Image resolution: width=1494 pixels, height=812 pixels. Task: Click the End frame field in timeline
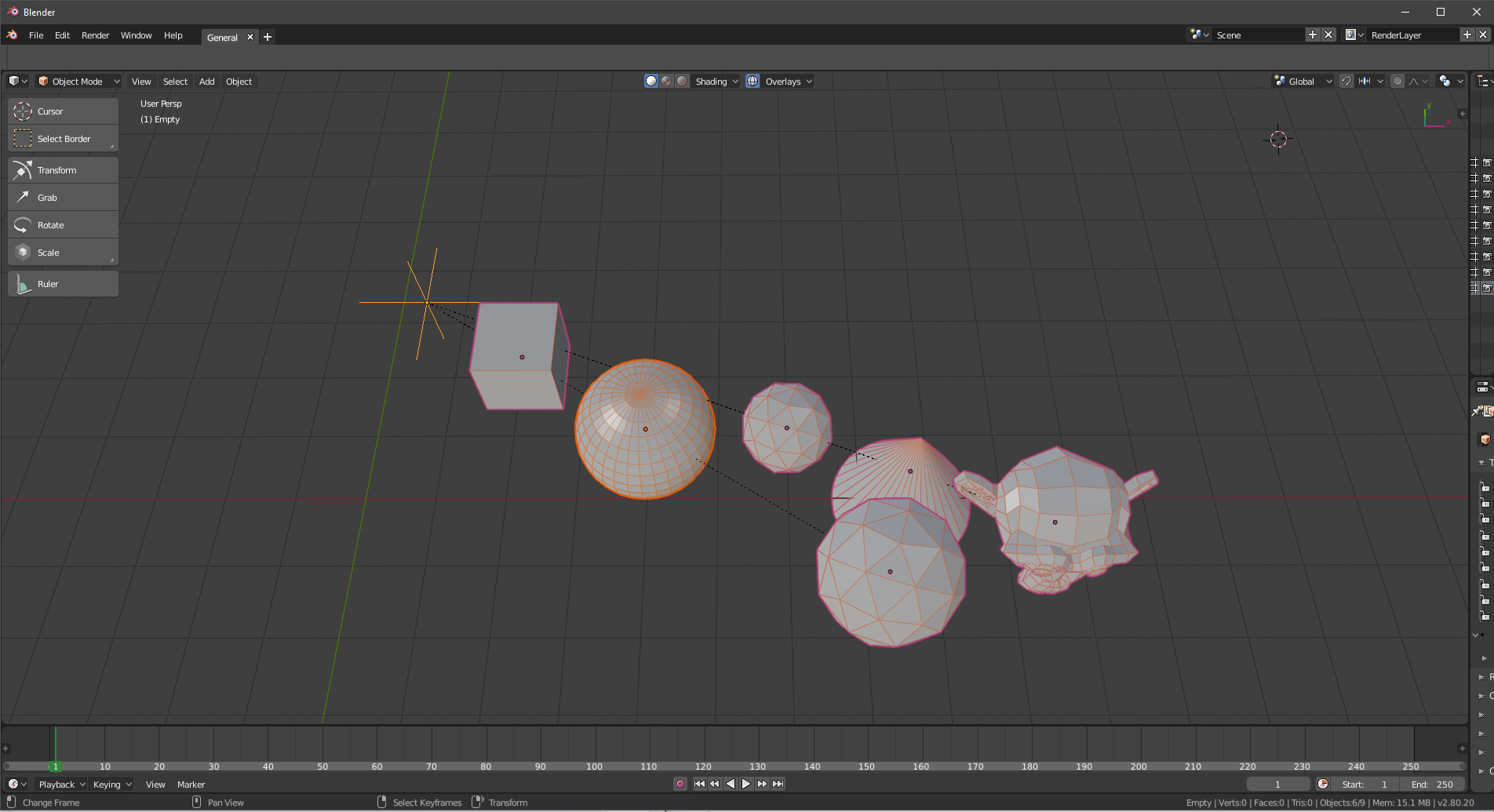click(1432, 784)
